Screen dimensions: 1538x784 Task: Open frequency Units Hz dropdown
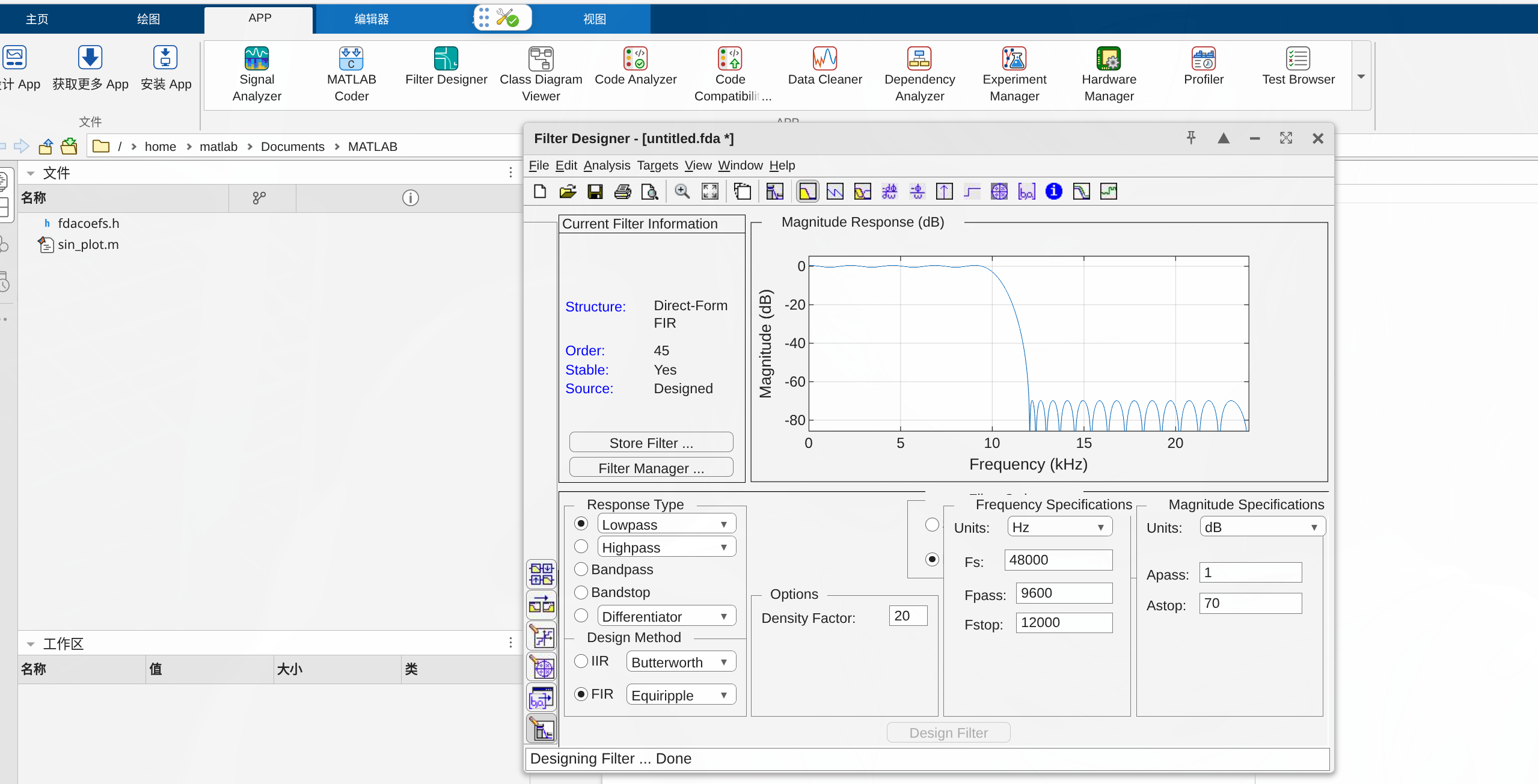1059,527
